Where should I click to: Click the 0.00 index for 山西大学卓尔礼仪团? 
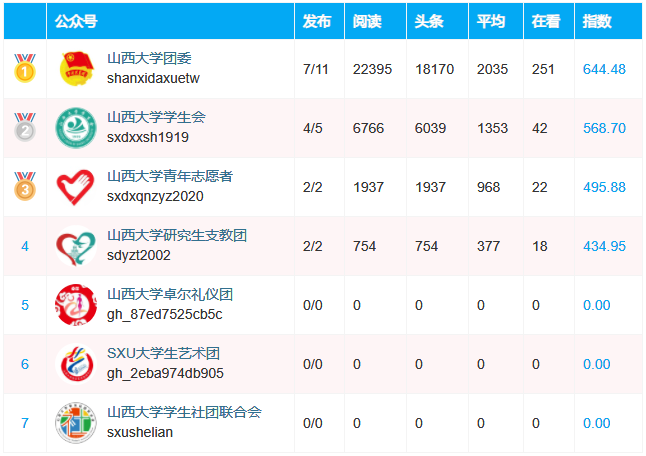point(597,305)
